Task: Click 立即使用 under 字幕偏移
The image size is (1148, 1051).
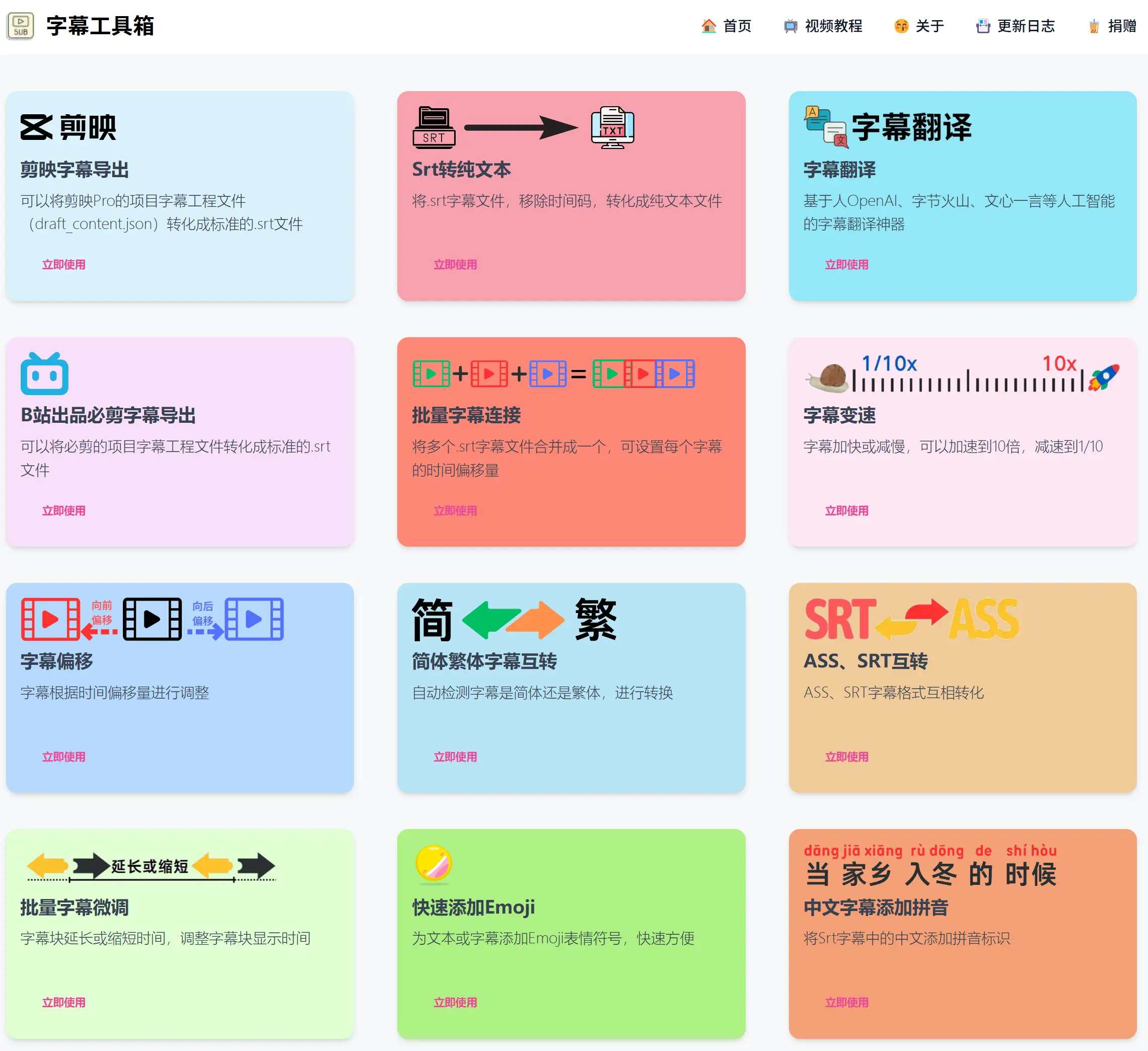Action: pyautogui.click(x=64, y=757)
